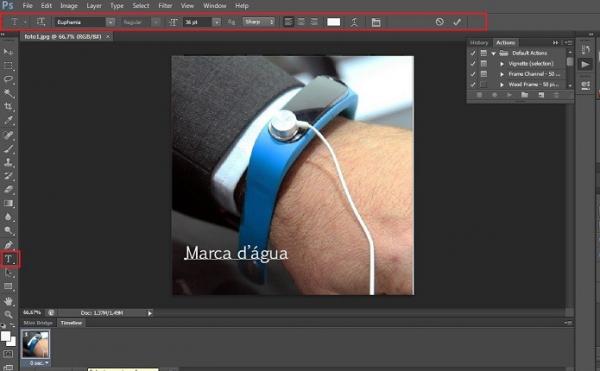This screenshot has height=371, width=600.
Task: Toggle dialog for Frame Channel action
Action: [484, 74]
